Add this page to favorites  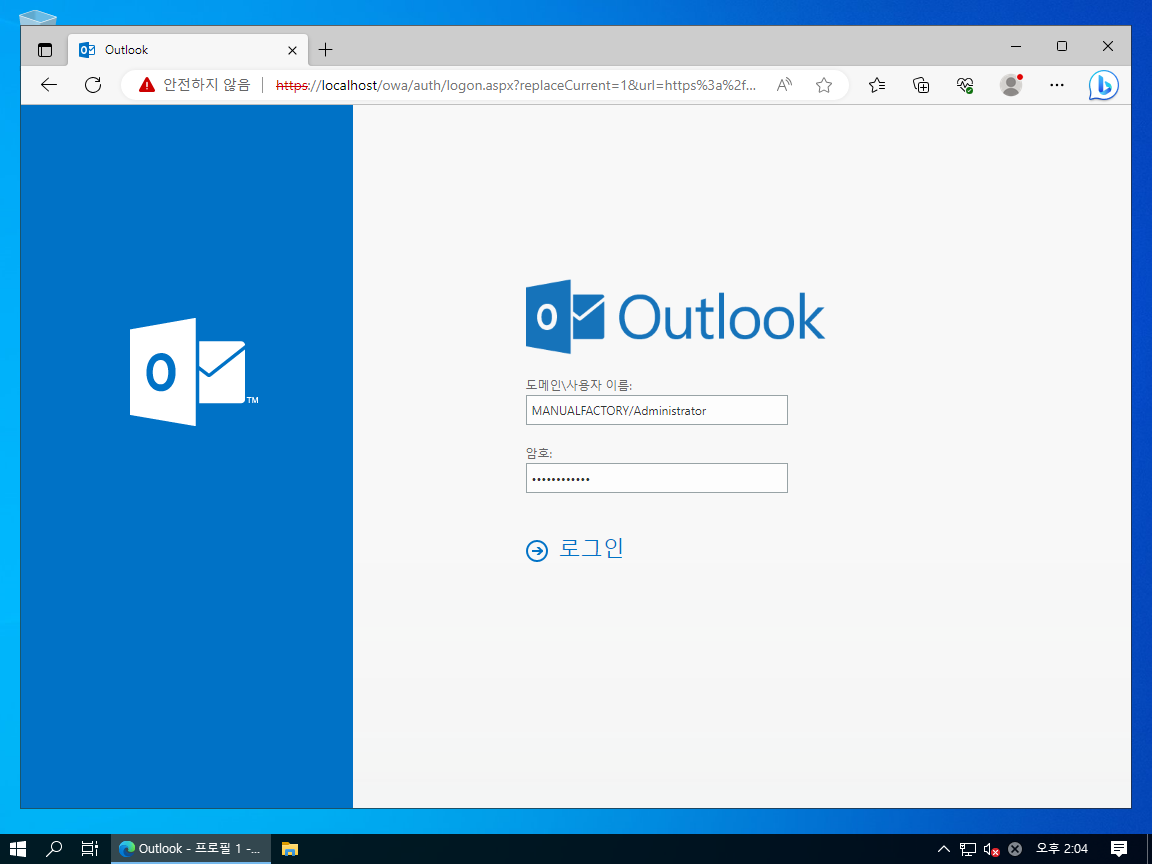point(824,85)
